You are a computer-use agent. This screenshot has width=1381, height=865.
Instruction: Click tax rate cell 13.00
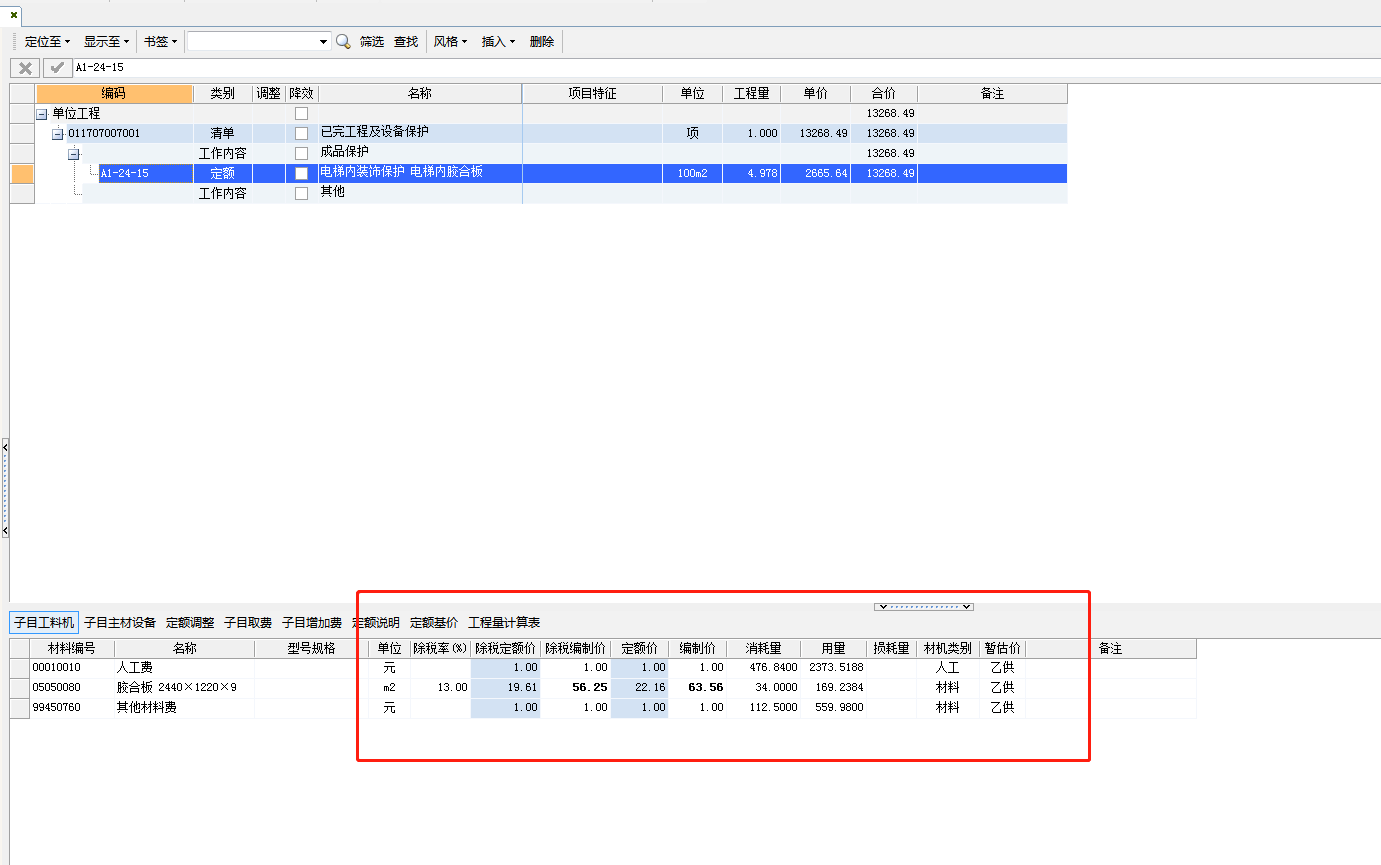click(x=440, y=688)
